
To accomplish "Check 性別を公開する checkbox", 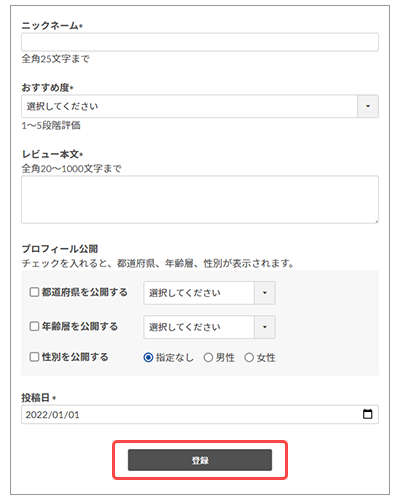I will [x=34, y=357].
